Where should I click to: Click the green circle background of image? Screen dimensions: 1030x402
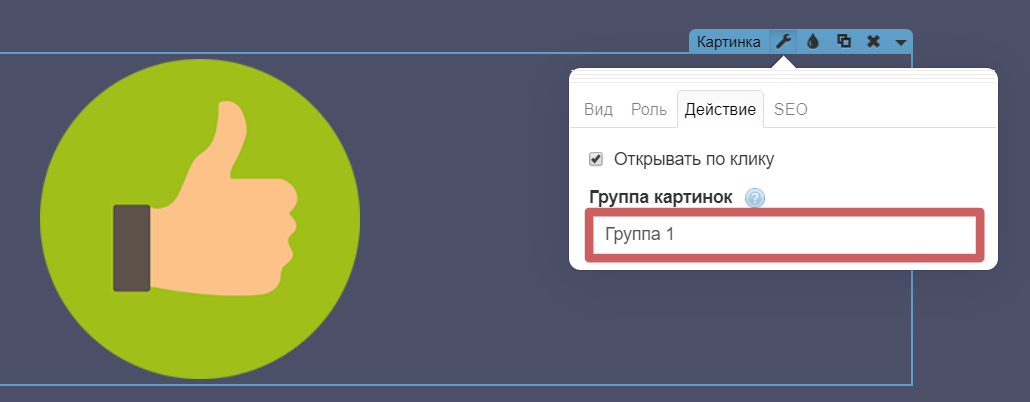[x=110, y=150]
